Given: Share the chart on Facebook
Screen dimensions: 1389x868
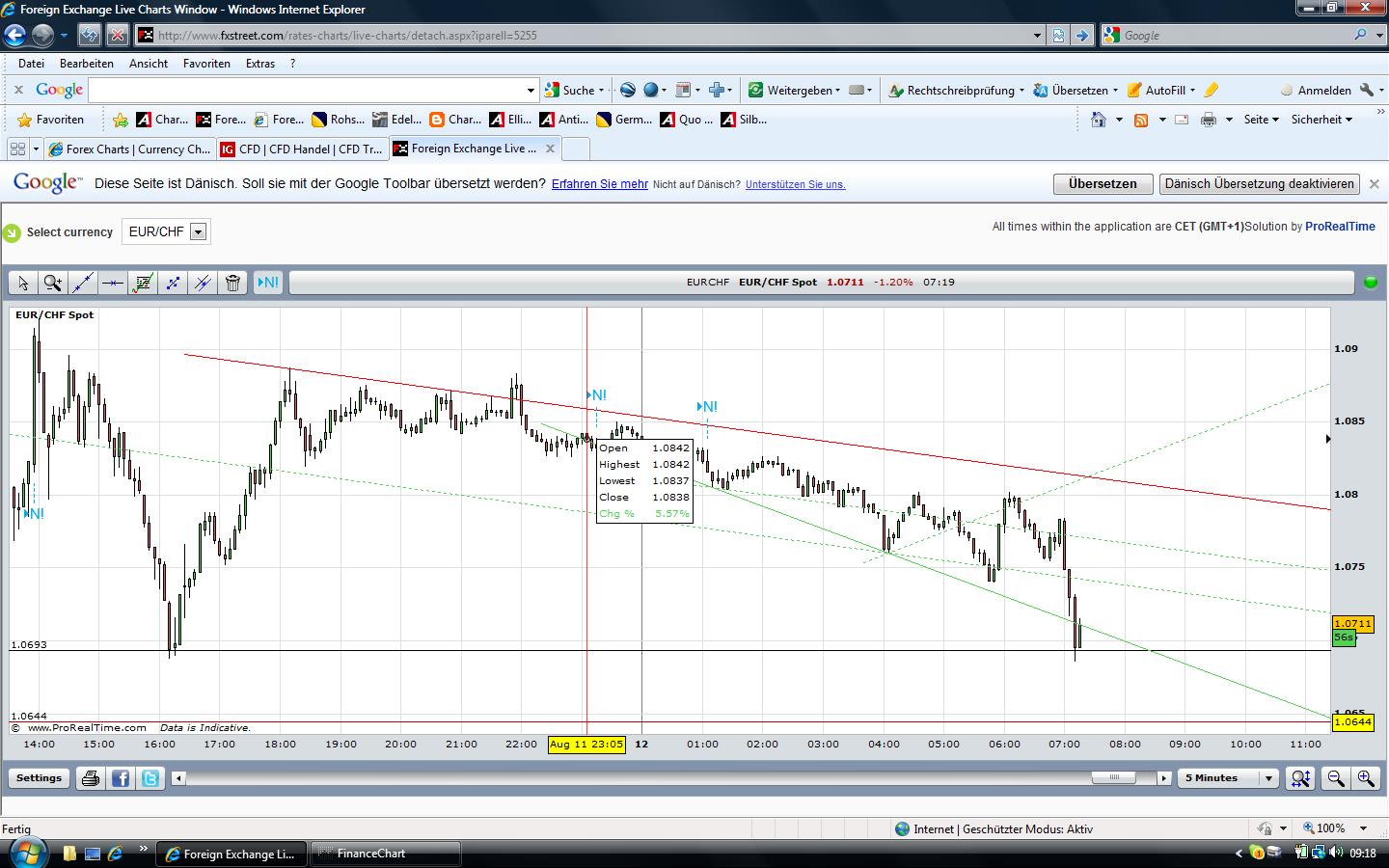Looking at the screenshot, I should pyautogui.click(x=121, y=778).
